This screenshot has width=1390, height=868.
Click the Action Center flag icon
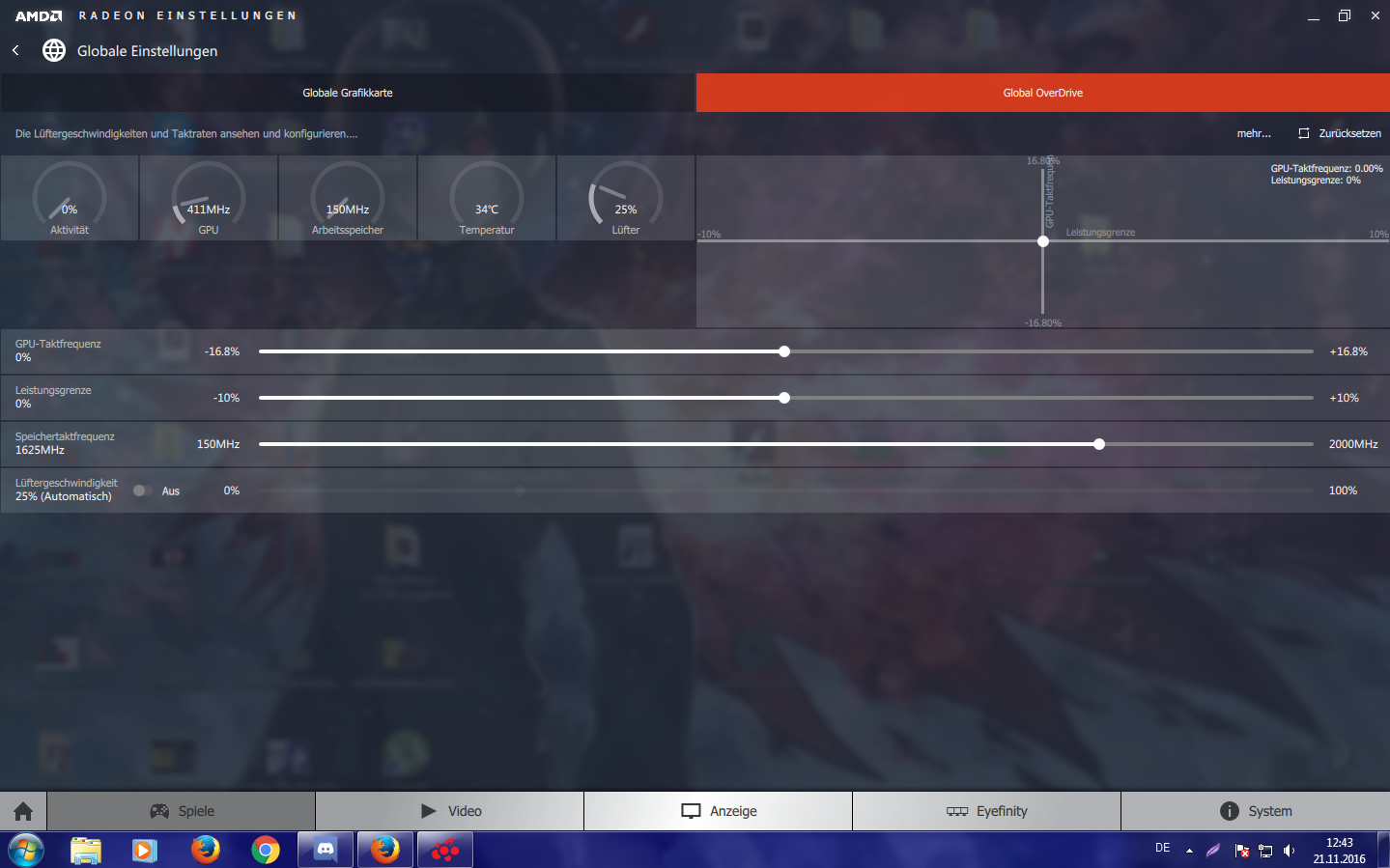pos(1241,851)
